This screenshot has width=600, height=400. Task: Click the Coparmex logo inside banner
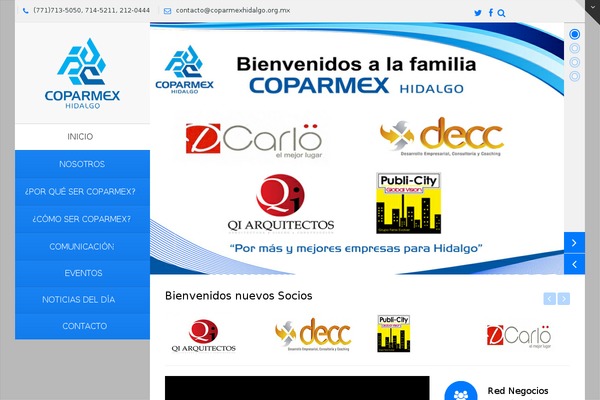(184, 70)
